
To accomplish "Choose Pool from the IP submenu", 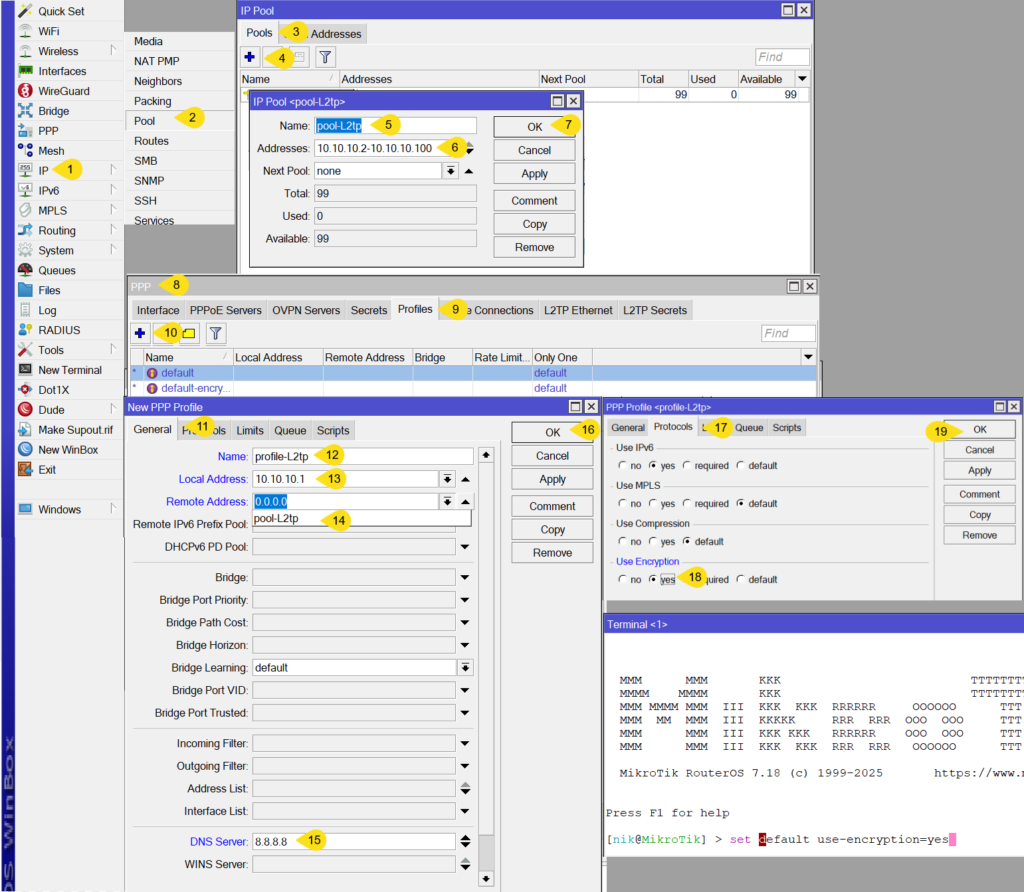I will coord(146,121).
